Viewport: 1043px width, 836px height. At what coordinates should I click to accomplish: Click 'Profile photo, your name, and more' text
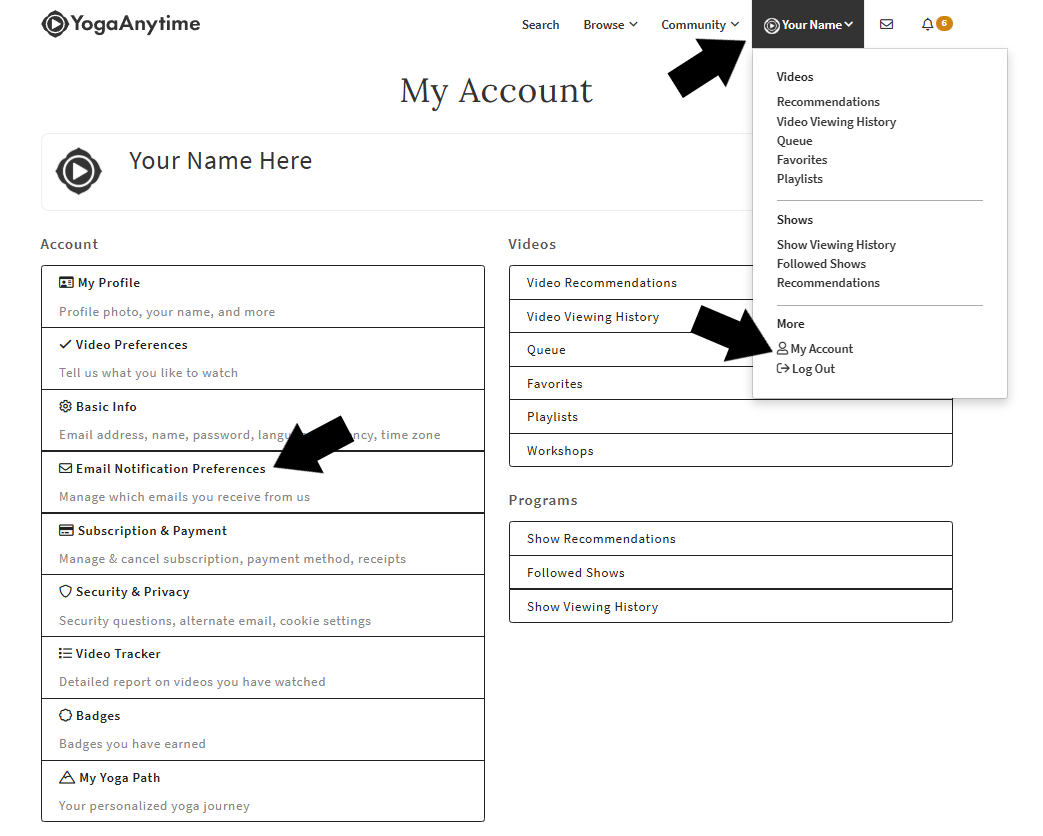167,312
